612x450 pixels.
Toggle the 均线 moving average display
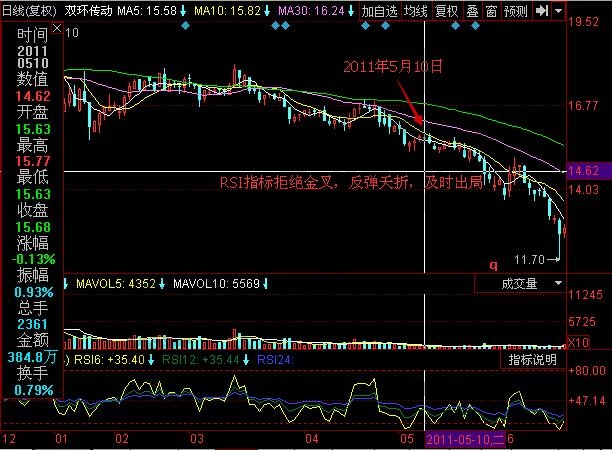(x=416, y=11)
